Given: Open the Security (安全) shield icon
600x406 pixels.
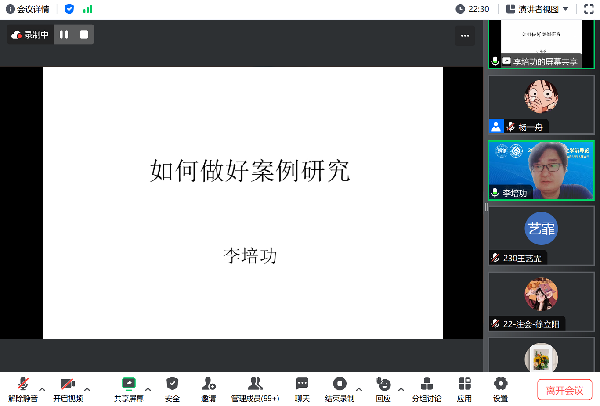Looking at the screenshot, I should [172, 385].
